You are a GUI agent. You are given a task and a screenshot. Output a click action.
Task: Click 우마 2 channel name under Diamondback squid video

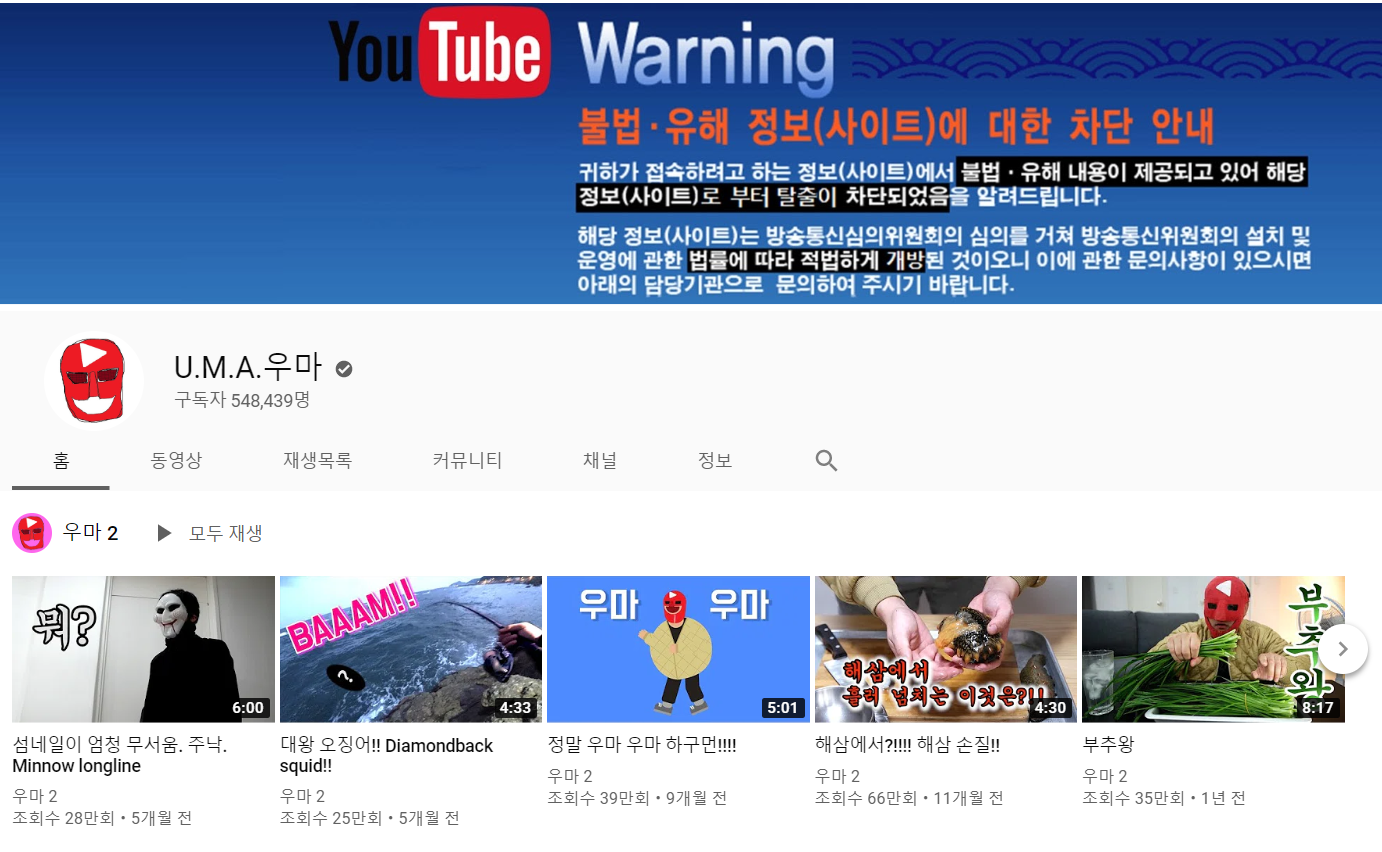click(x=302, y=797)
